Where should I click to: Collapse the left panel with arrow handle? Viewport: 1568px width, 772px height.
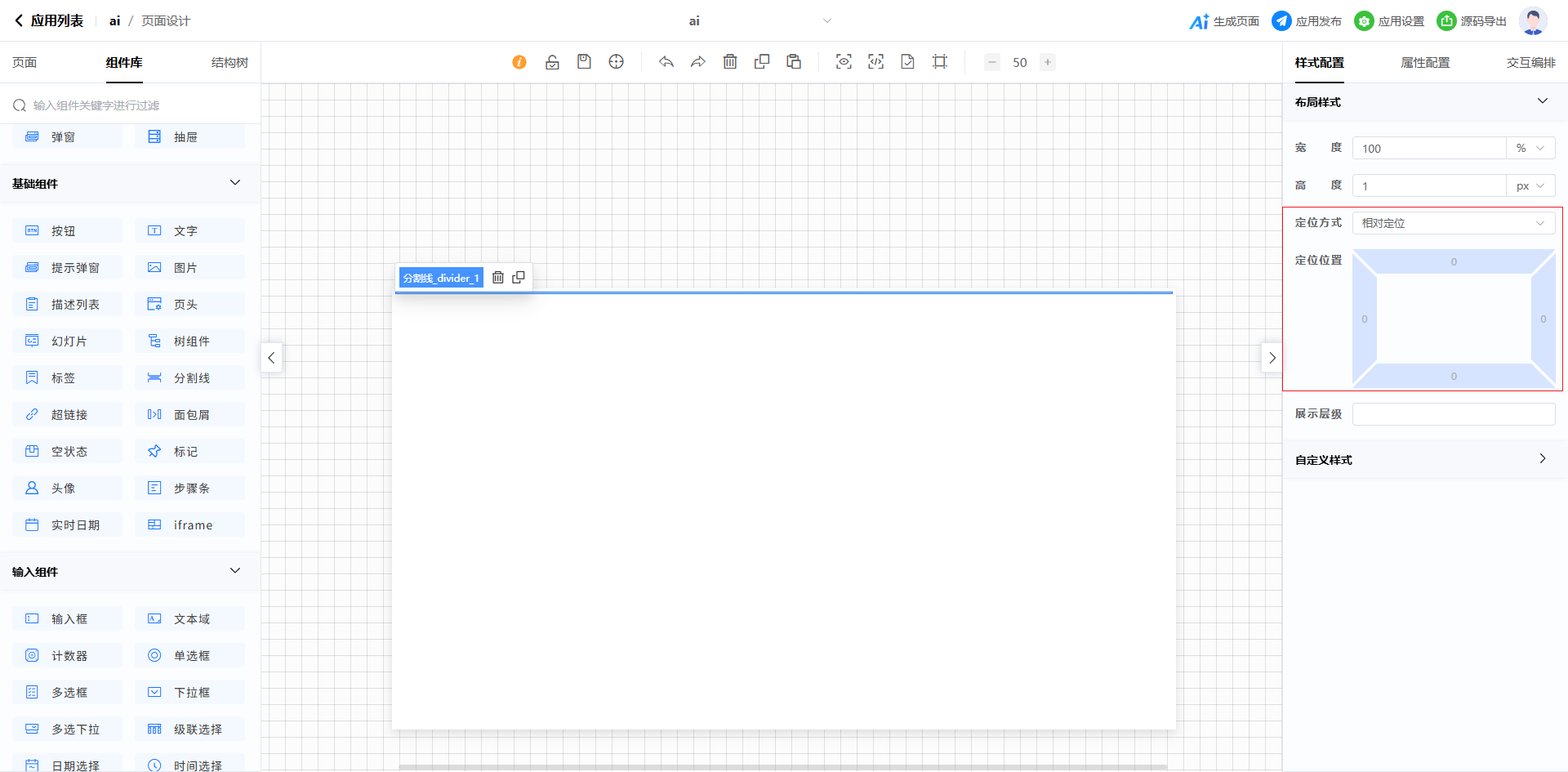pyautogui.click(x=271, y=358)
